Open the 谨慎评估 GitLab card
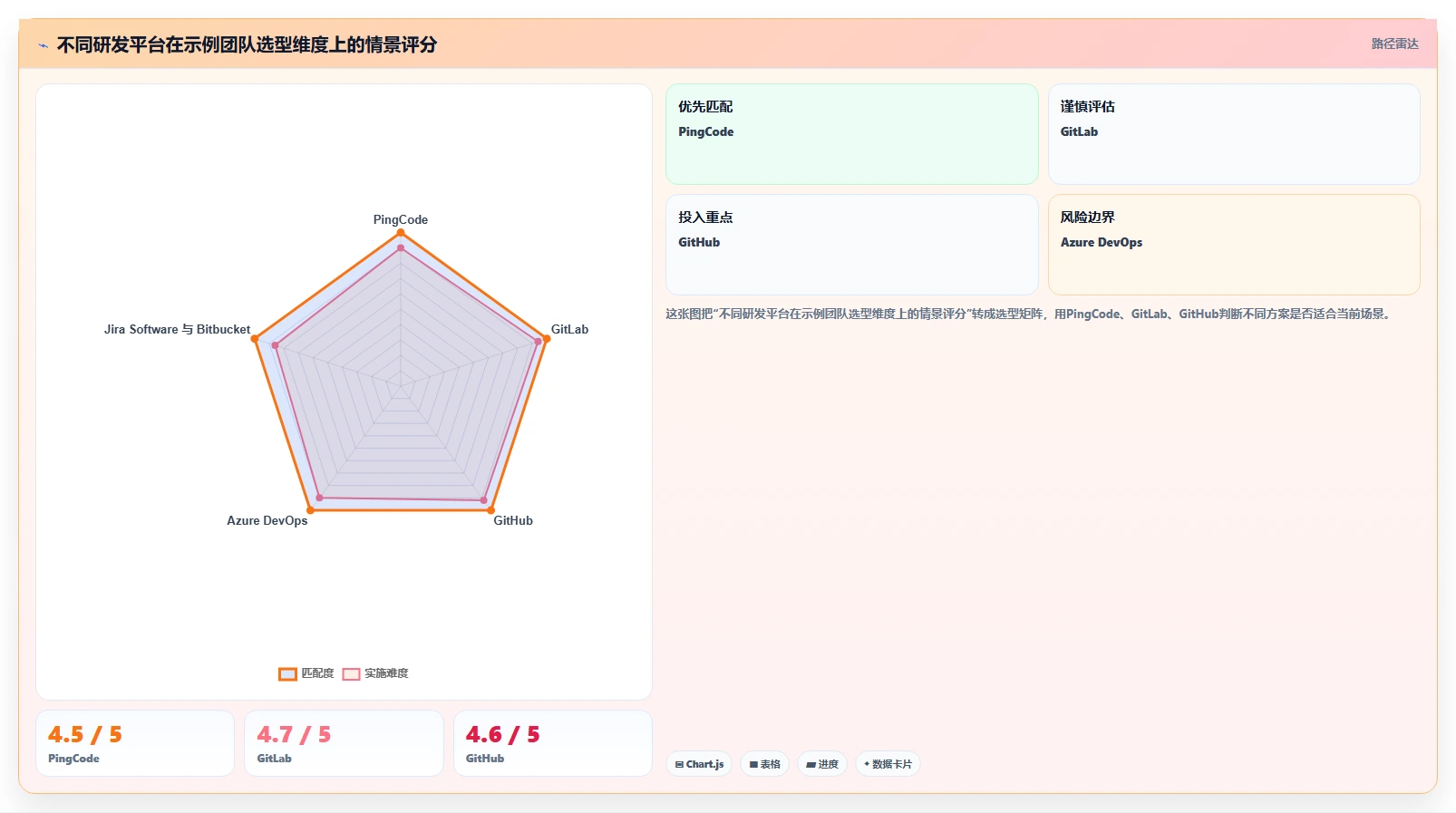This screenshot has width=1456, height=813. coord(1234,134)
